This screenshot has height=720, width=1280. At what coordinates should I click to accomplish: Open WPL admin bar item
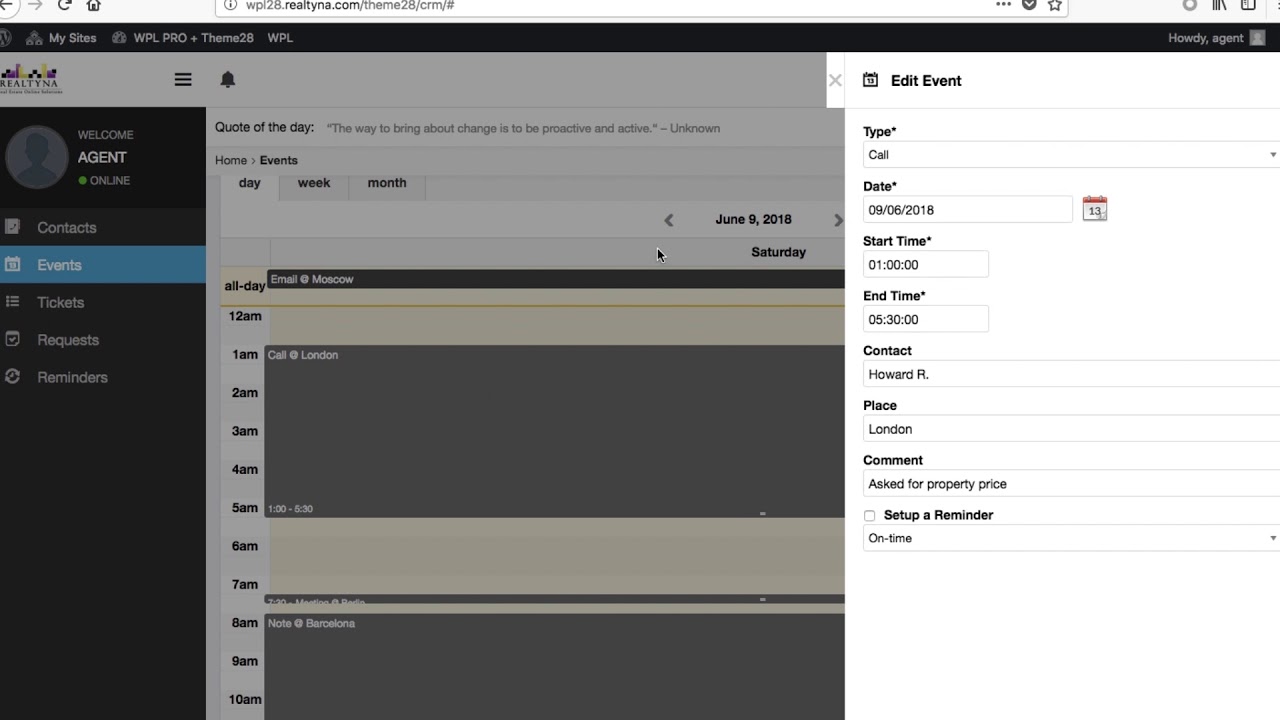(280, 38)
